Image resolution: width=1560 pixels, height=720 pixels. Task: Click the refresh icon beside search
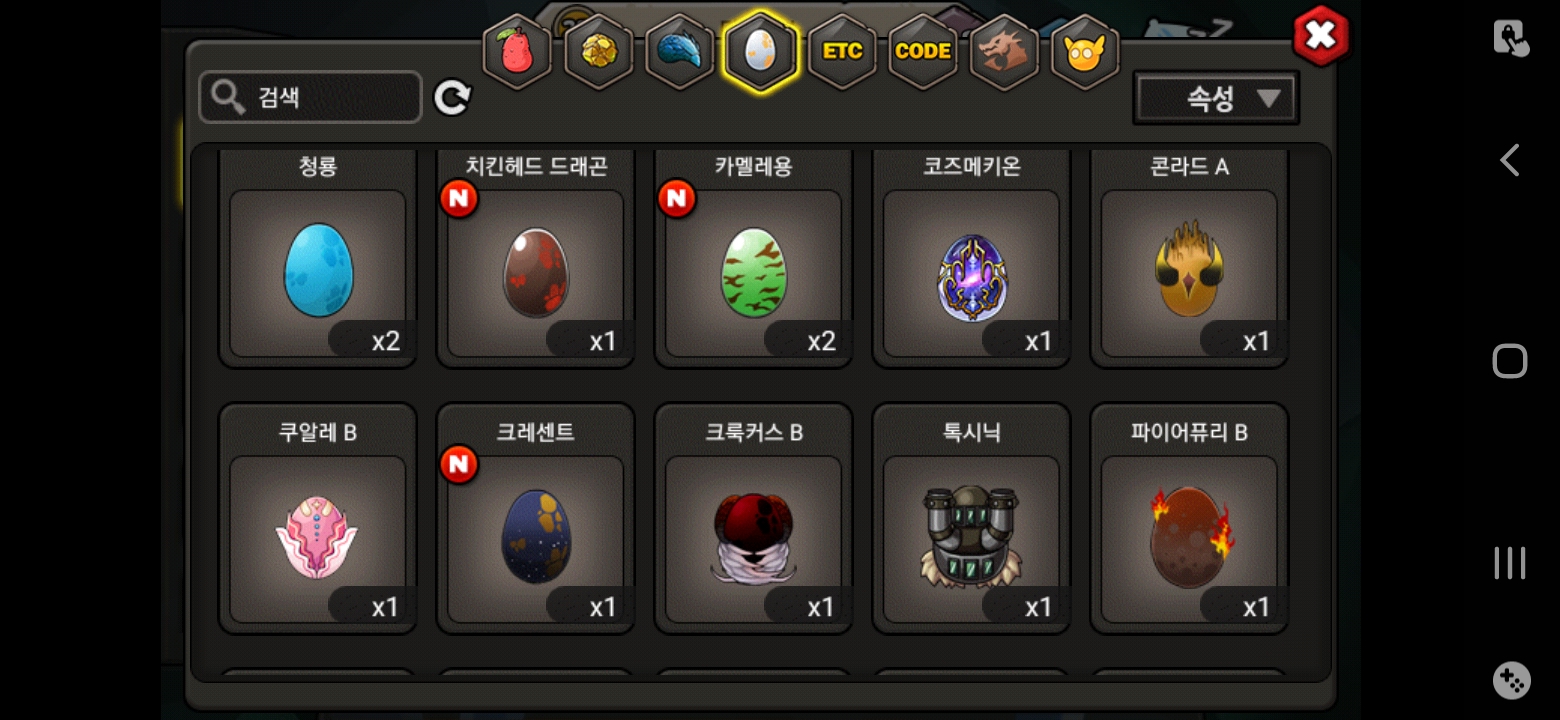click(x=452, y=98)
